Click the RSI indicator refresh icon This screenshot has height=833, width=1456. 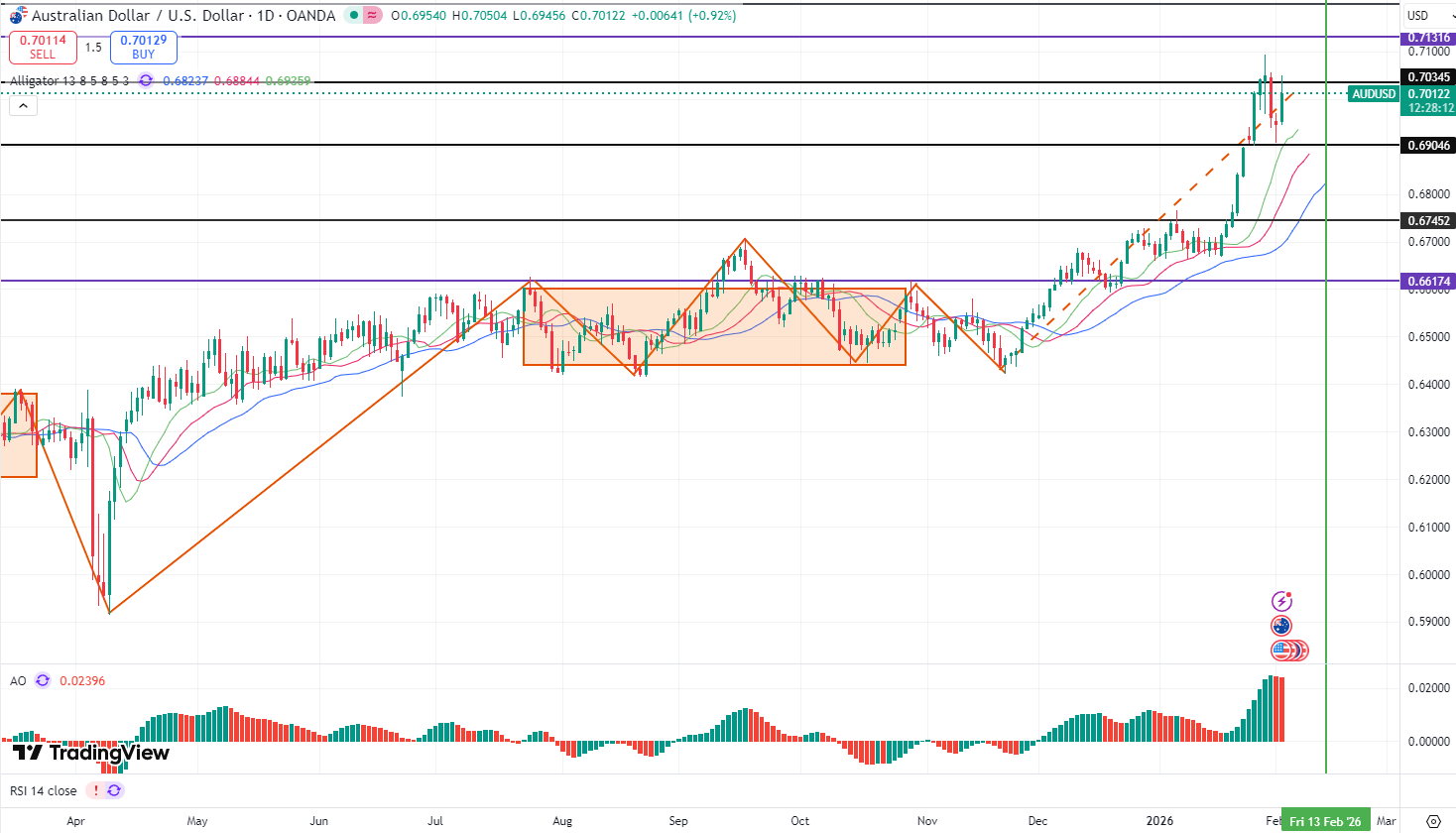[114, 790]
